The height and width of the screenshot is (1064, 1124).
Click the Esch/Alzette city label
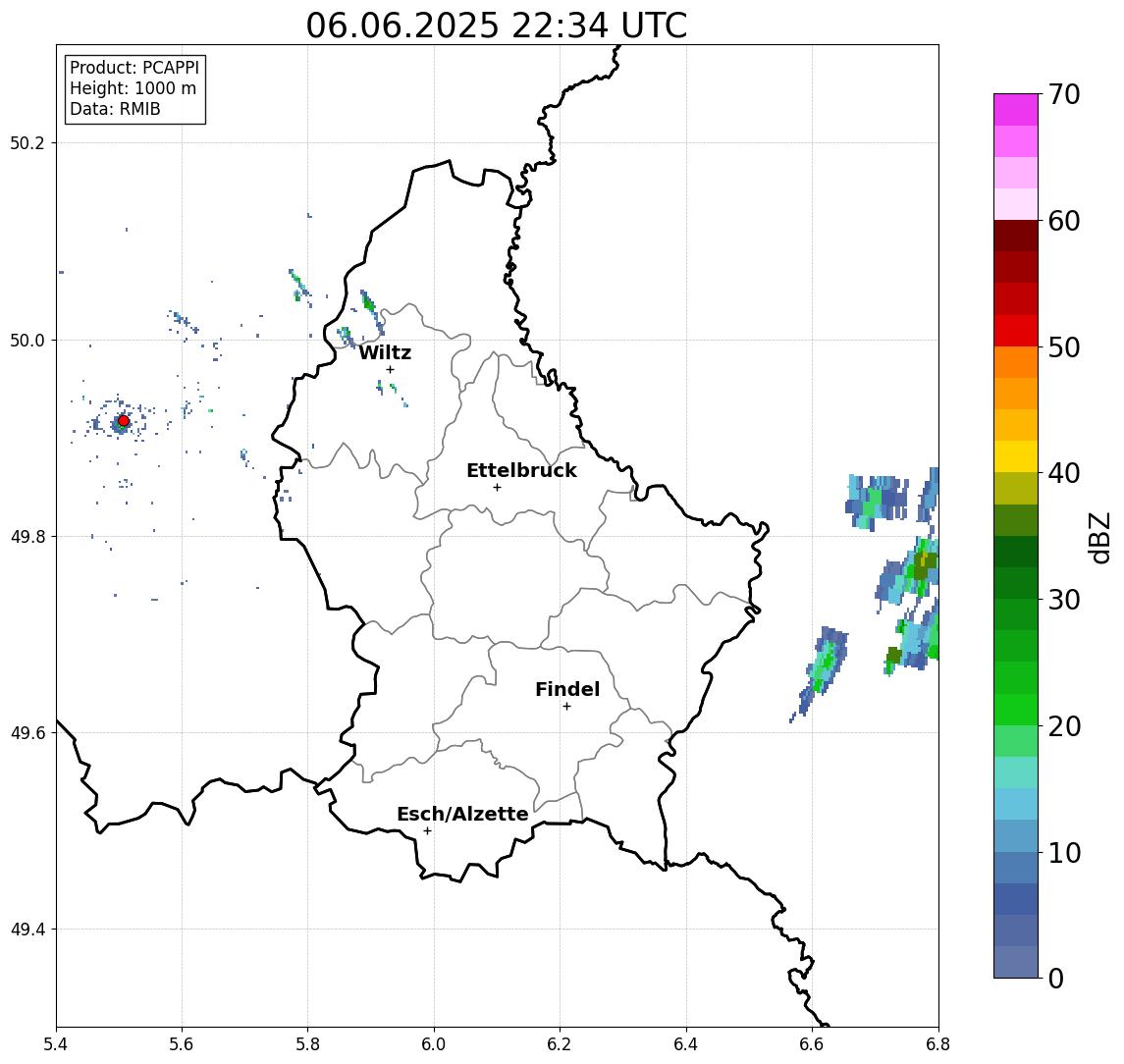pos(462,814)
